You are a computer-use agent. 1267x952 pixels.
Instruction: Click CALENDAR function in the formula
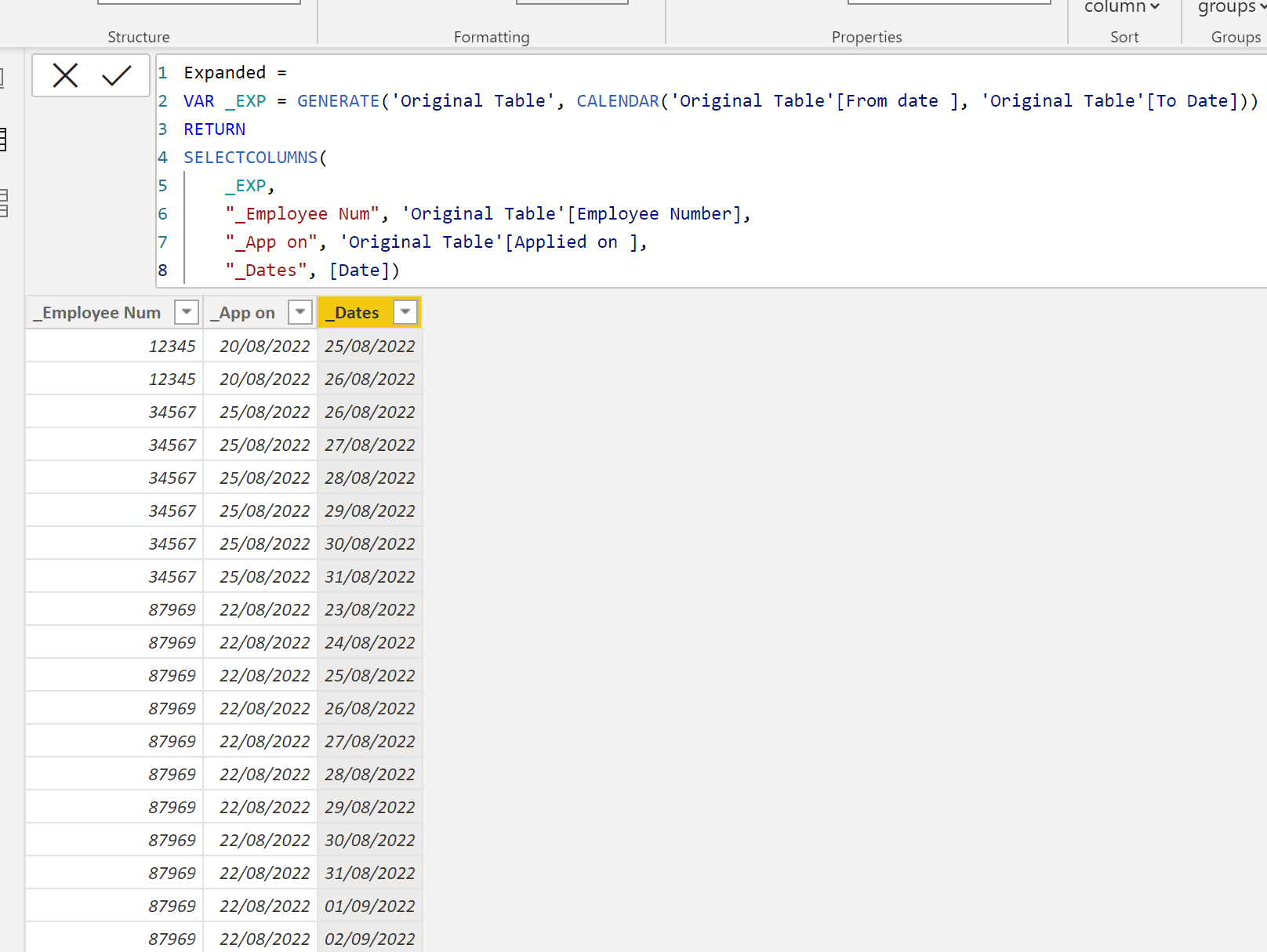618,101
